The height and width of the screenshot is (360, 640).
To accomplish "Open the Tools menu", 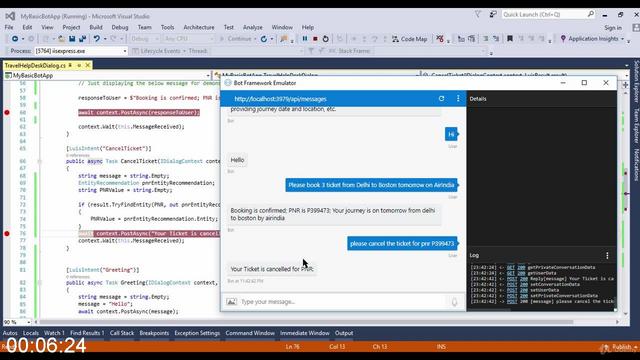I will tap(167, 27).
